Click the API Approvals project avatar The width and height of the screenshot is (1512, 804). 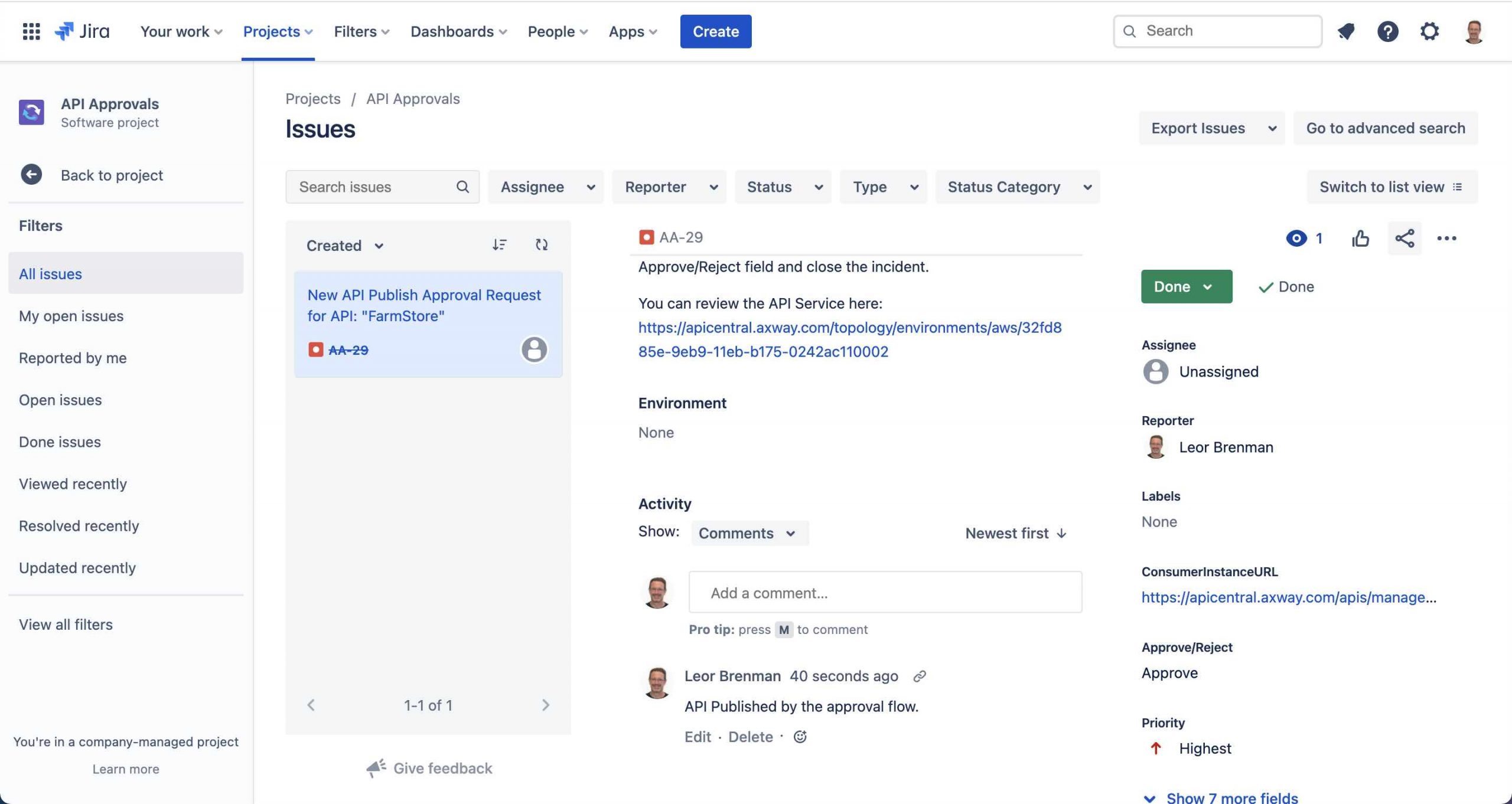coord(31,112)
